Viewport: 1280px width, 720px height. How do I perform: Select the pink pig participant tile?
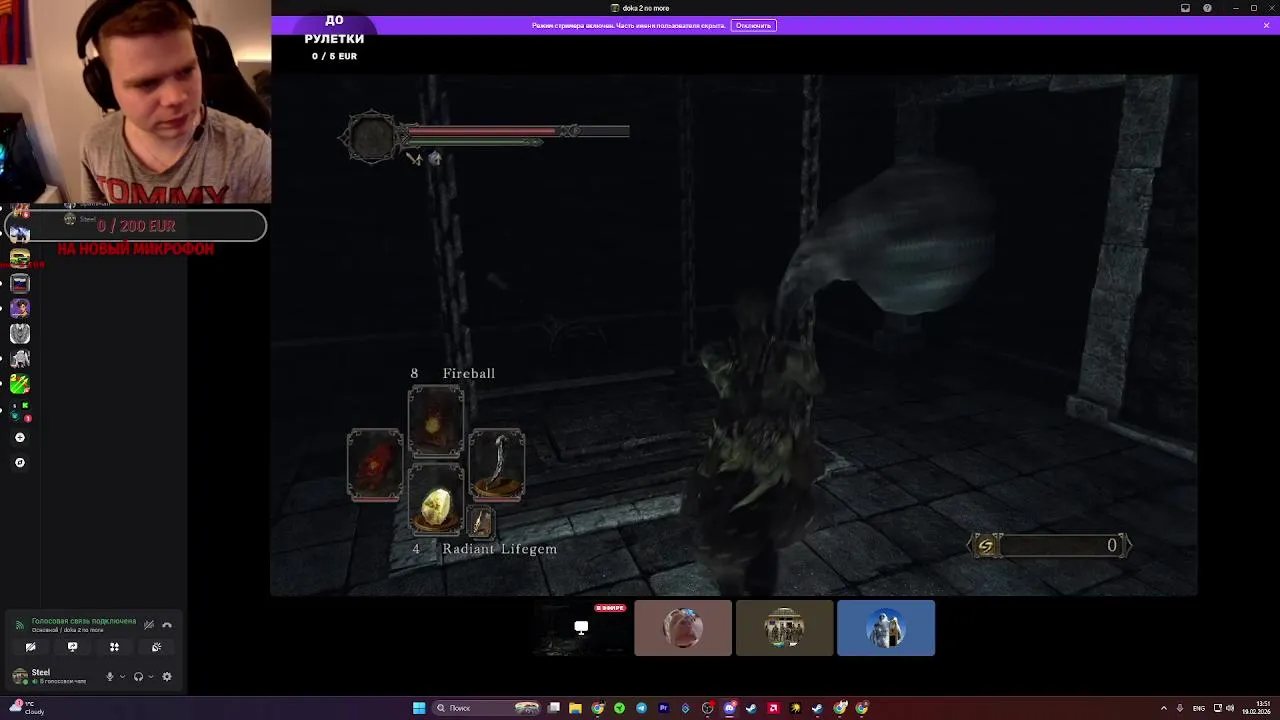683,628
